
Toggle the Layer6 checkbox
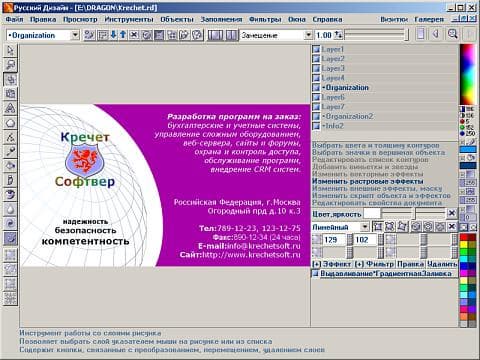pyautogui.click(x=316, y=97)
